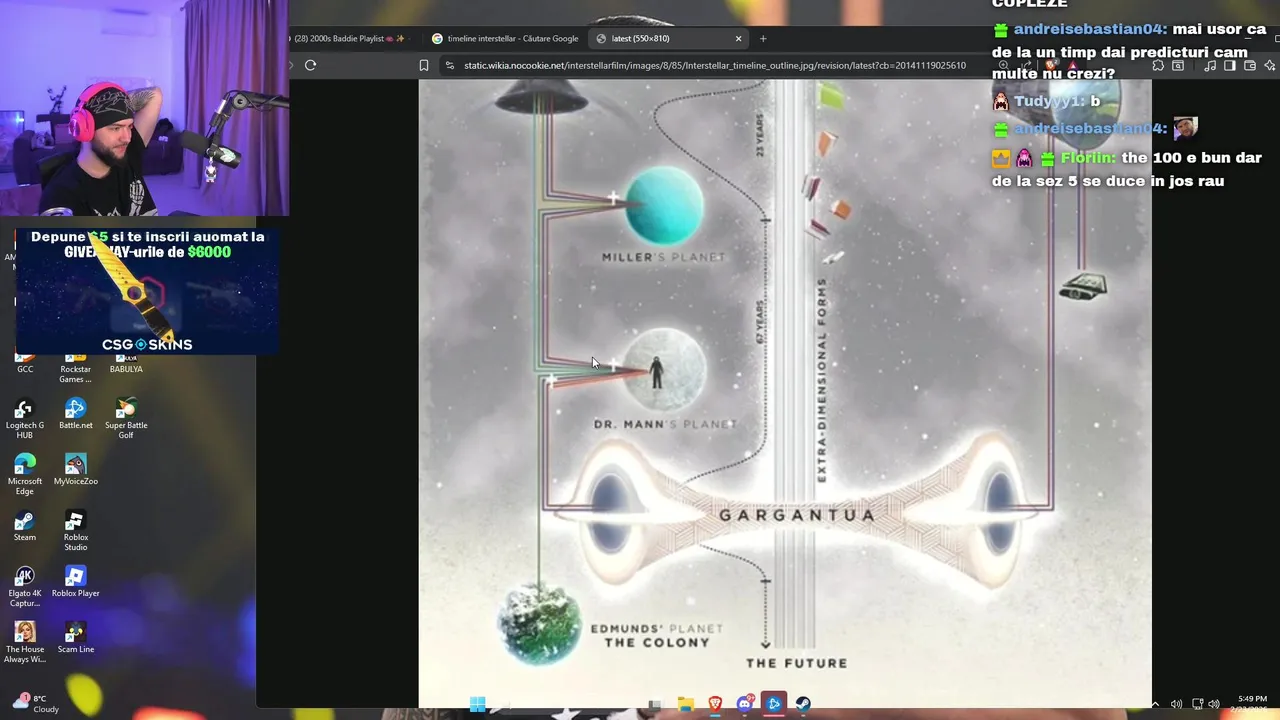This screenshot has width=1280, height=720.
Task: Click the address bar with static.wikia.nocookie.net URL
Action: pos(715,65)
